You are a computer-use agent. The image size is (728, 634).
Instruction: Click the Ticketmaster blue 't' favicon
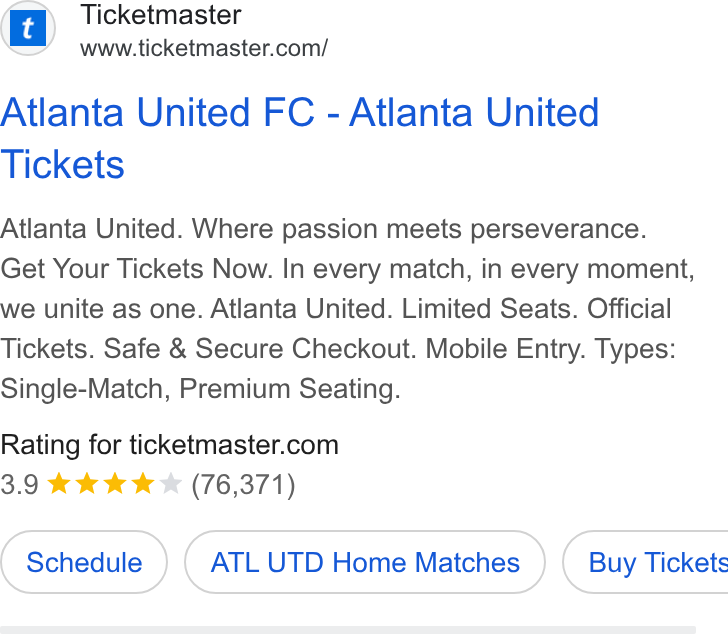click(28, 28)
